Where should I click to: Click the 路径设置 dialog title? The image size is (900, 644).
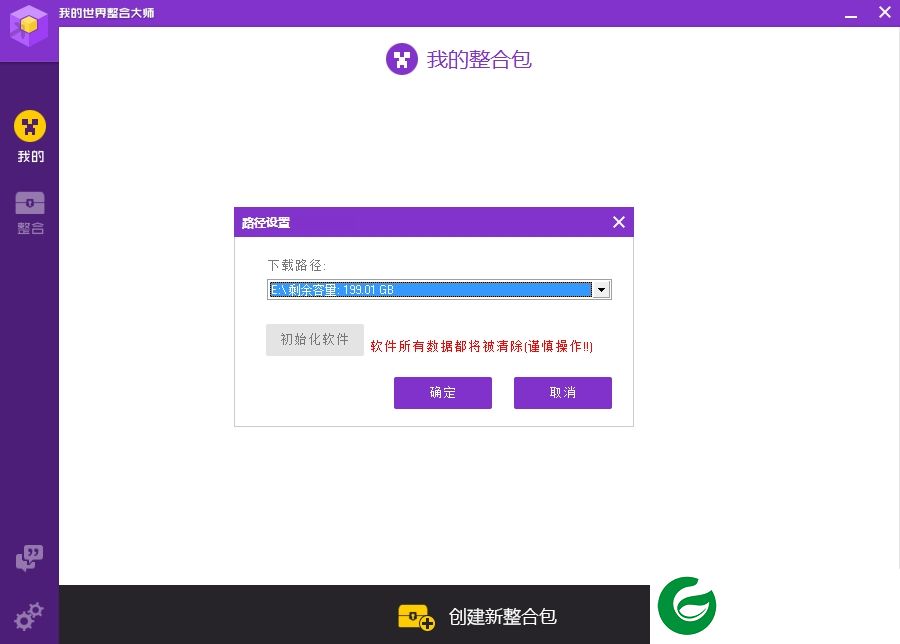(266, 223)
